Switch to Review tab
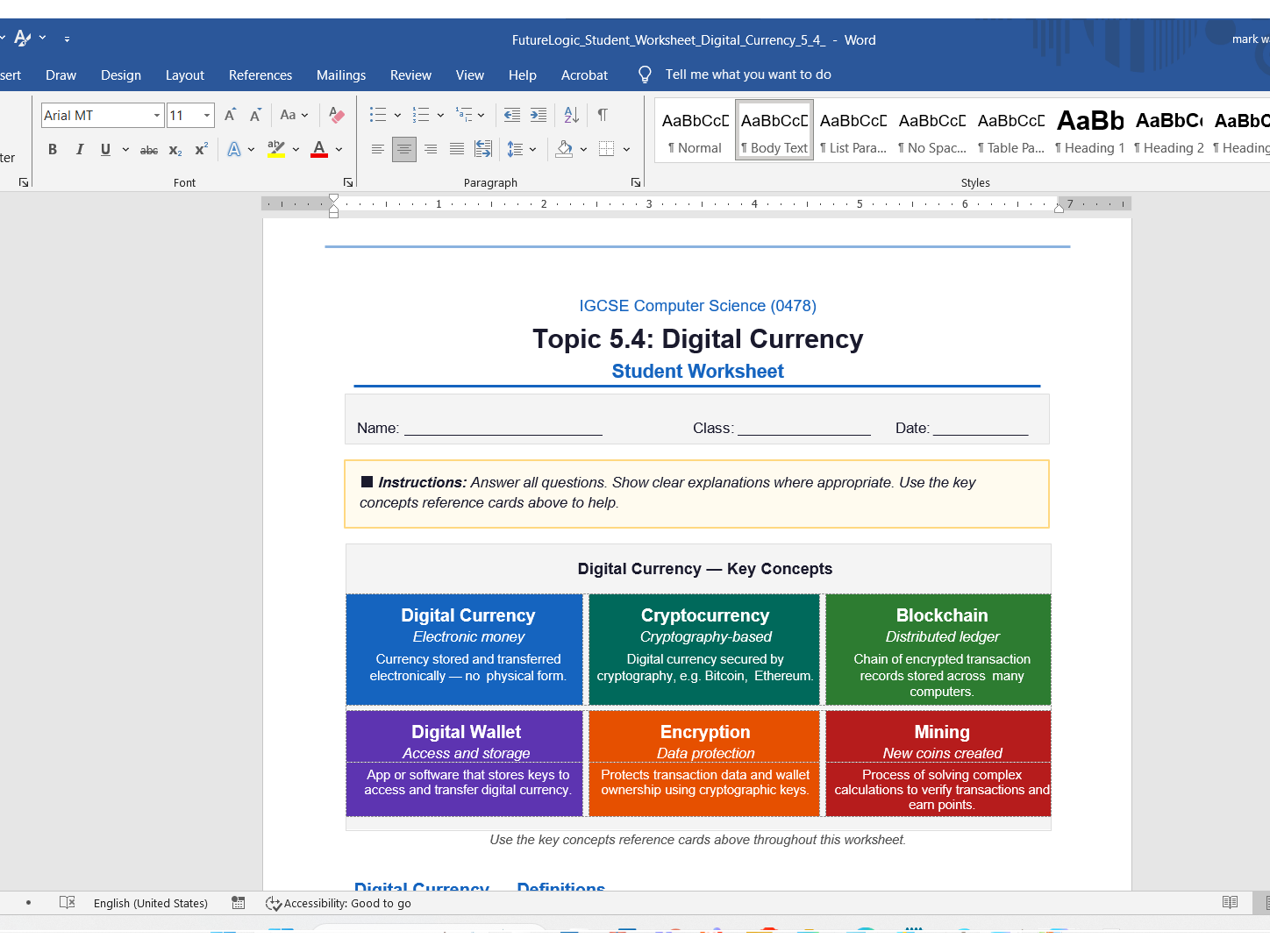Viewport: 1270px width, 952px height. coord(410,75)
